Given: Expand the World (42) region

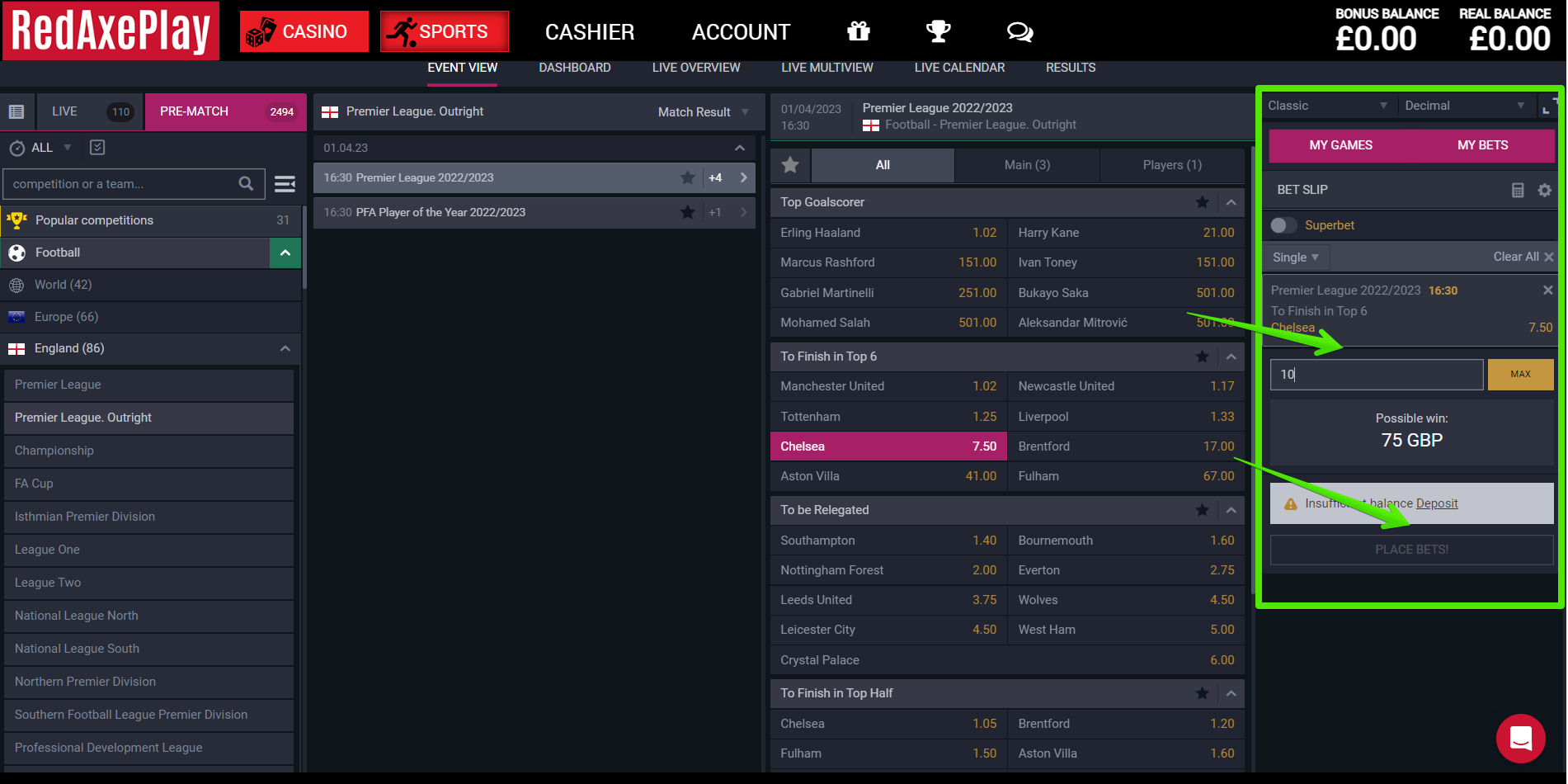Looking at the screenshot, I should [151, 285].
